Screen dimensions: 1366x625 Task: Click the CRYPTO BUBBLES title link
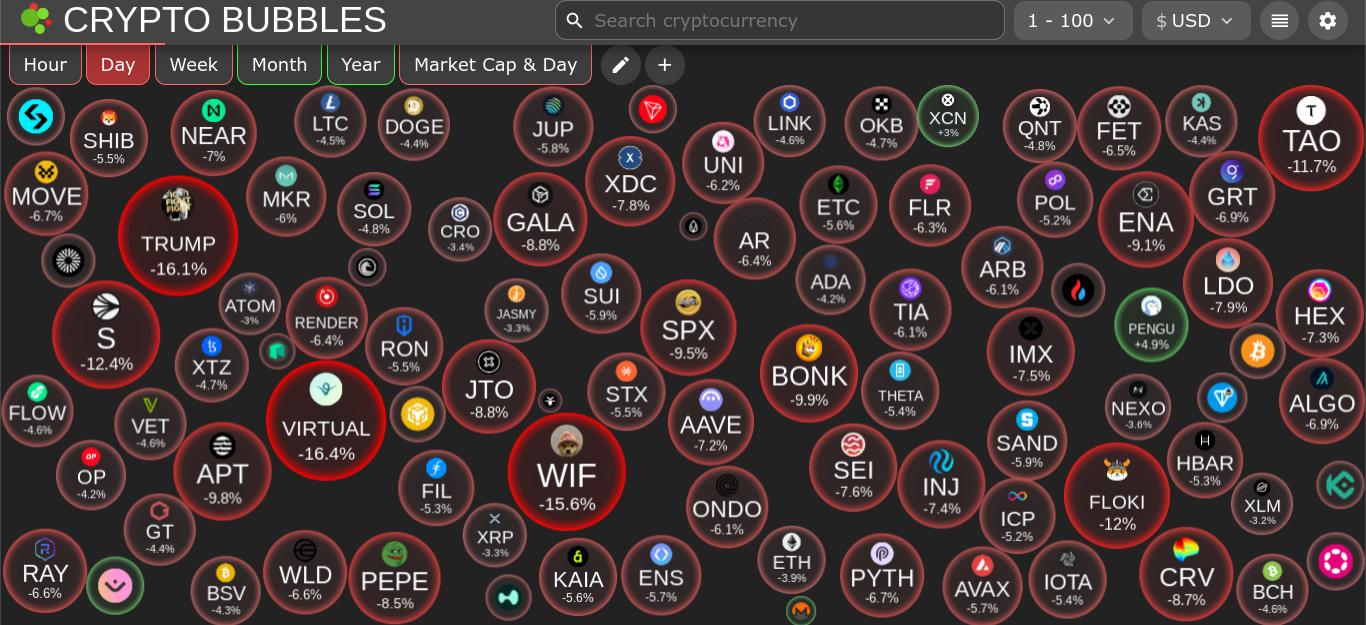click(x=225, y=20)
